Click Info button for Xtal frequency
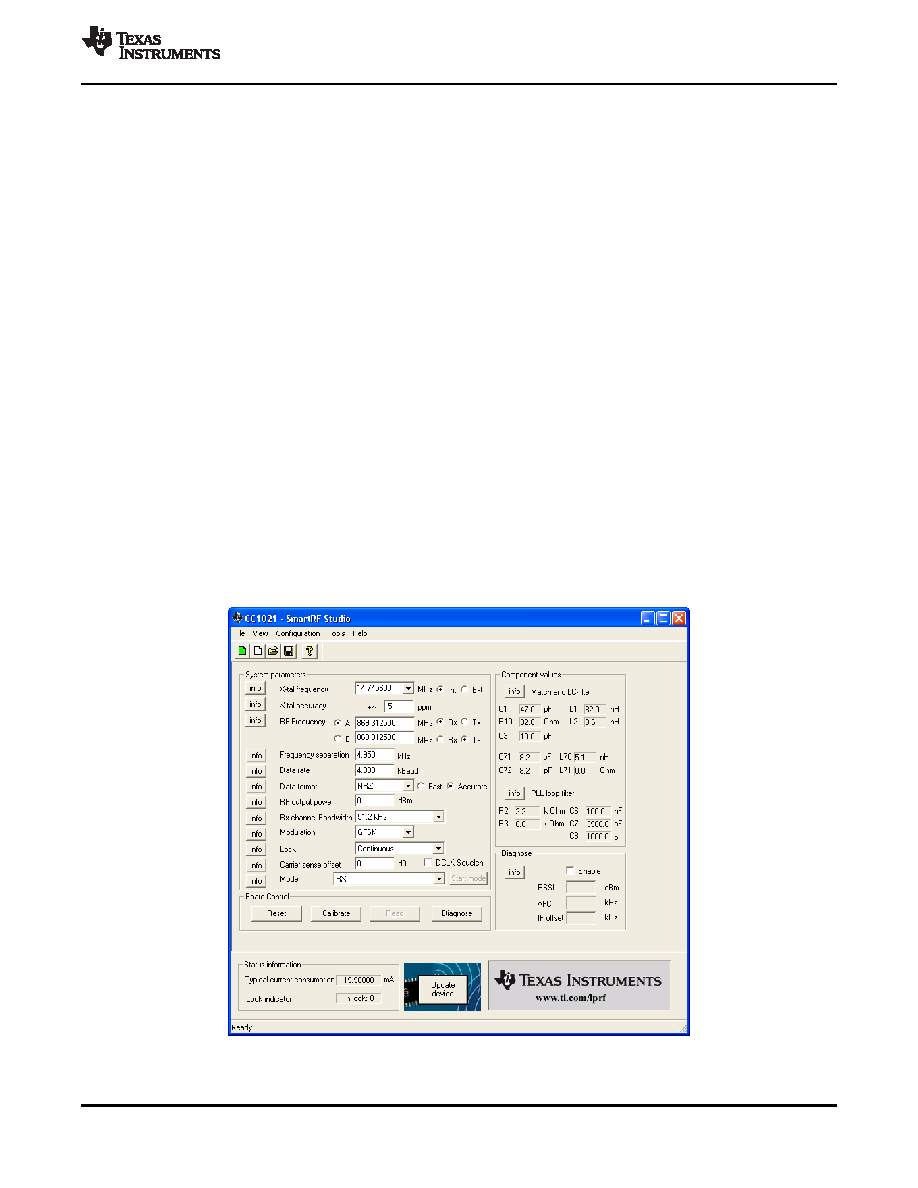 pos(255,689)
